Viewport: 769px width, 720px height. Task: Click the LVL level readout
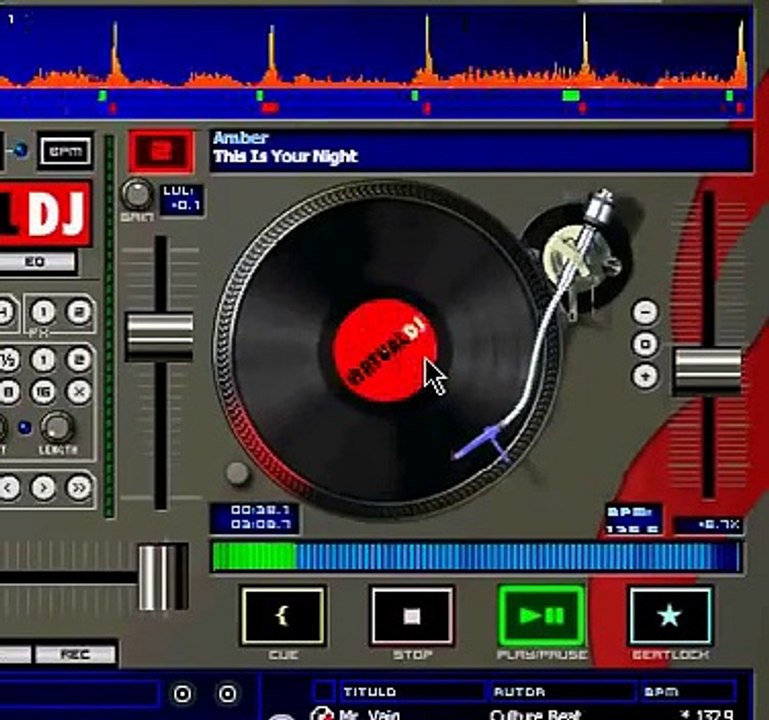point(182,198)
